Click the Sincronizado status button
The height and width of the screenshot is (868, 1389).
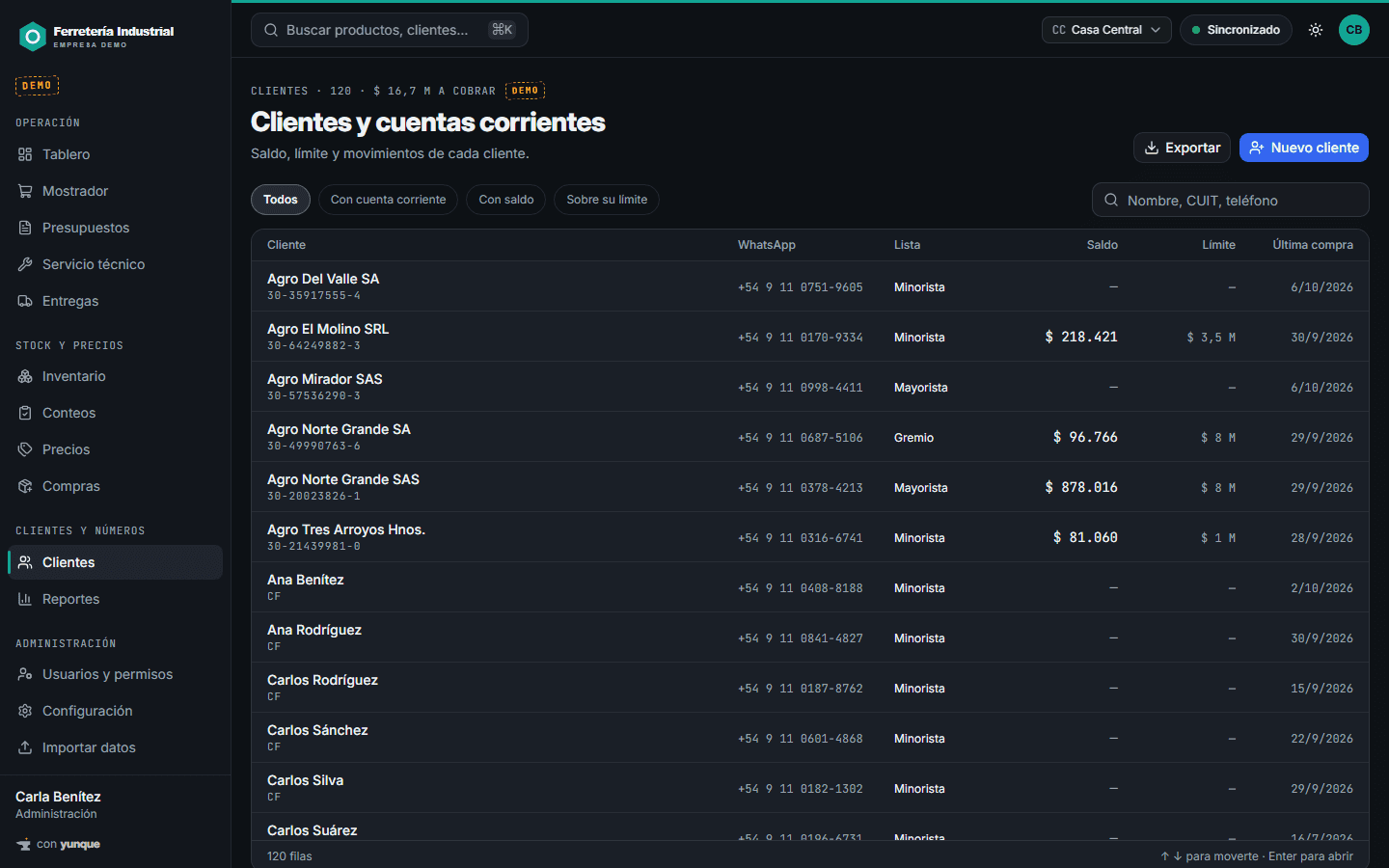click(x=1236, y=30)
